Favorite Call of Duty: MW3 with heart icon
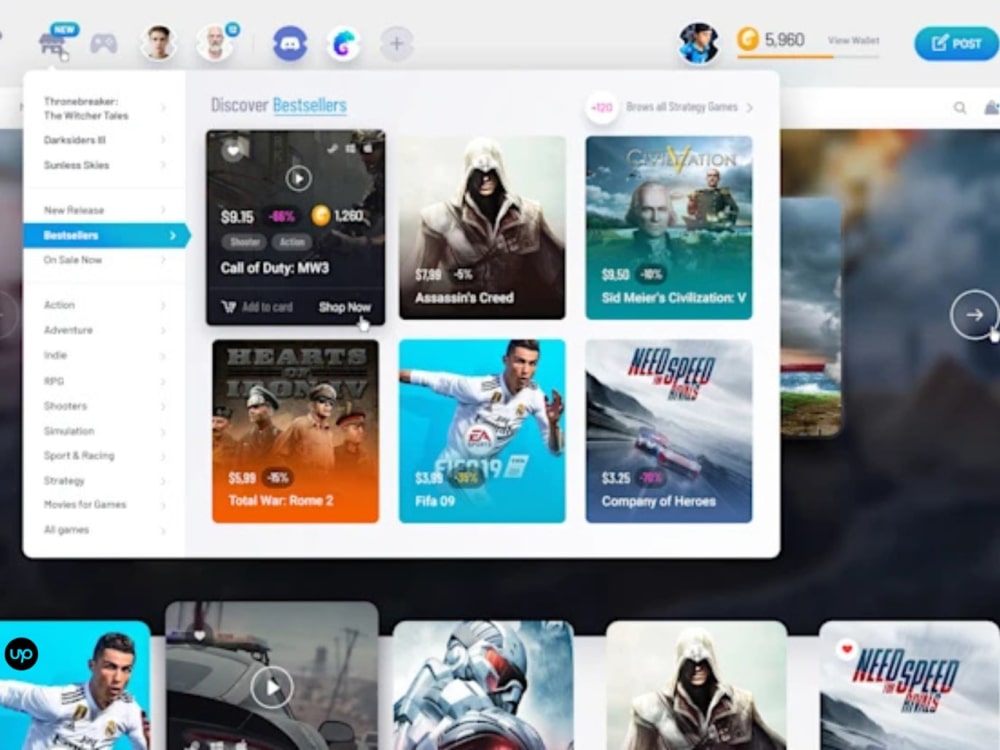The image size is (1000, 750). (x=233, y=151)
